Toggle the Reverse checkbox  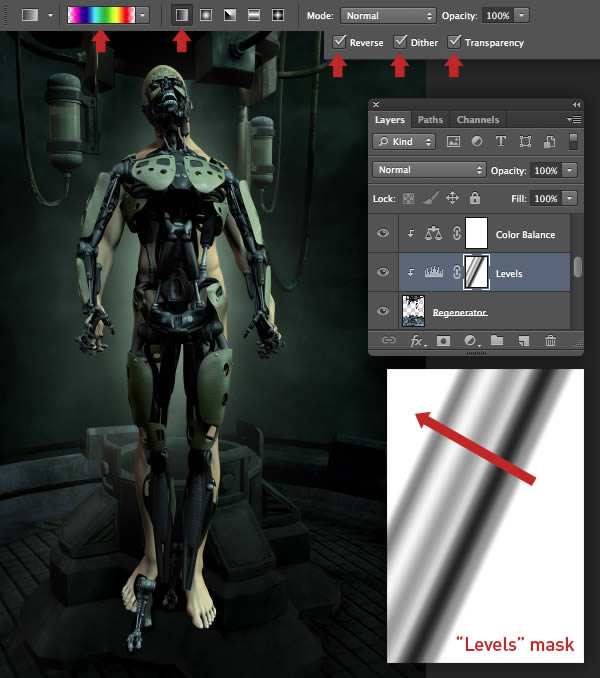(339, 42)
